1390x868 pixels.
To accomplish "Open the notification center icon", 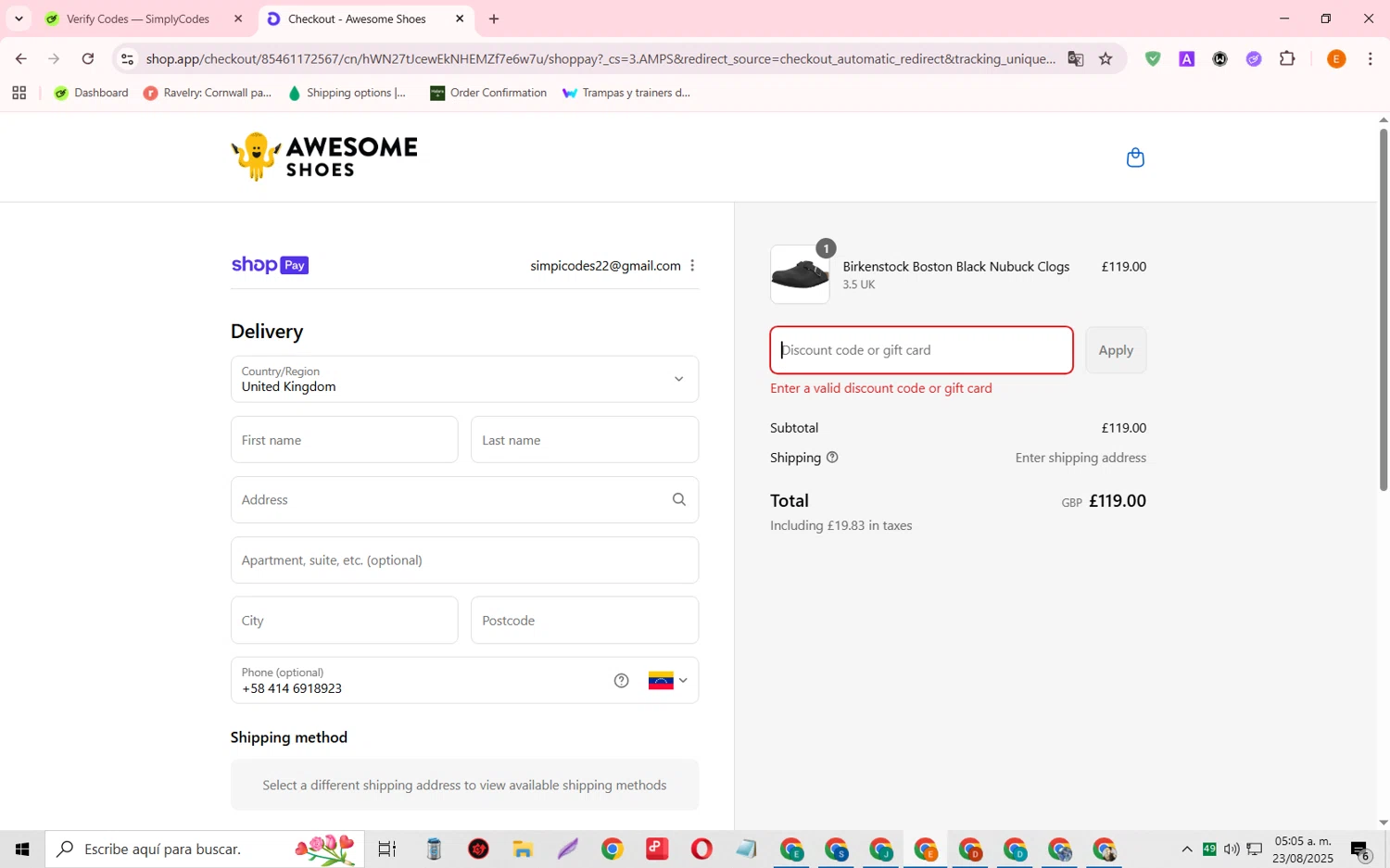I will [x=1360, y=849].
